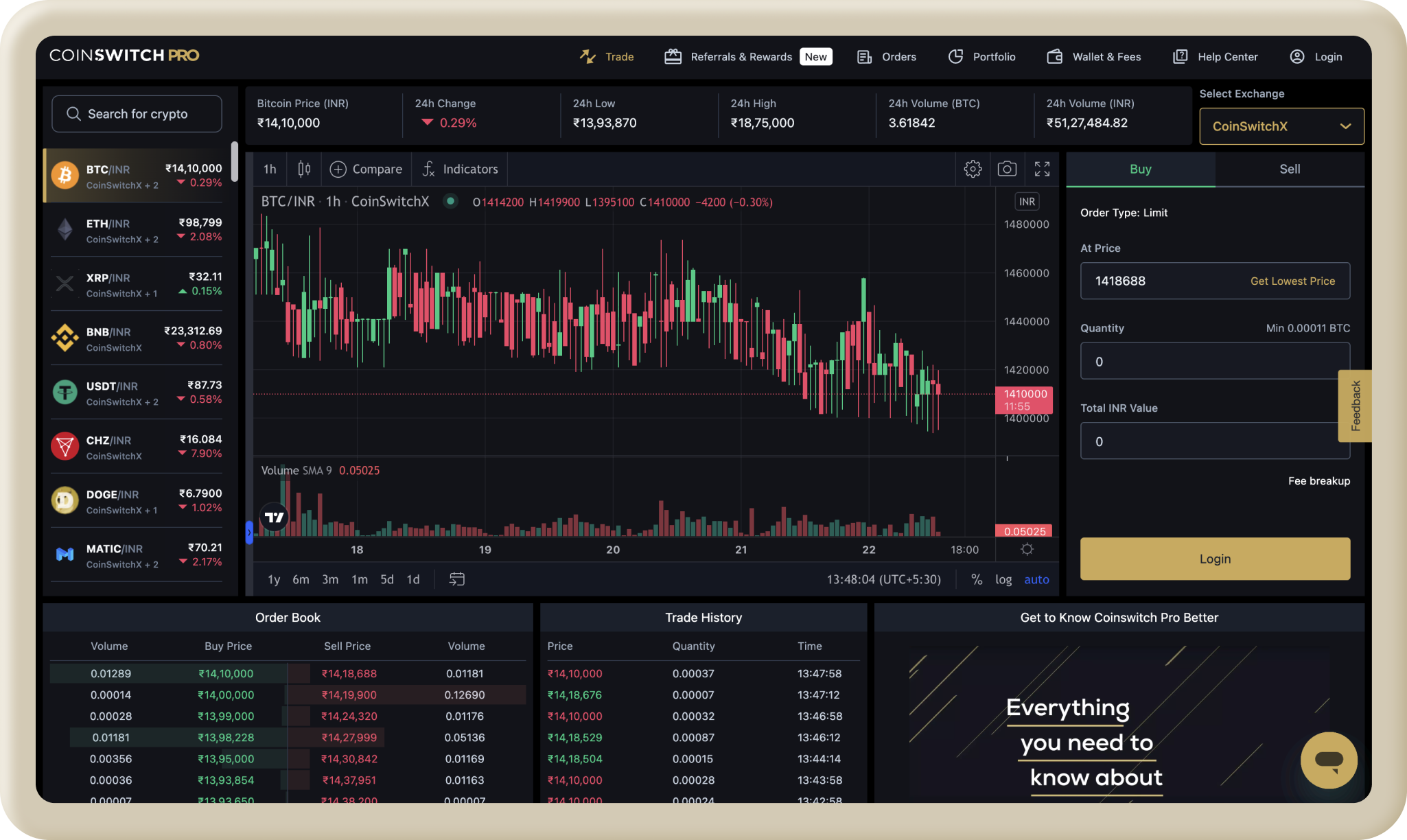Click Get Lowest Price link
Viewport: 1407px width, 840px height.
pyautogui.click(x=1292, y=281)
